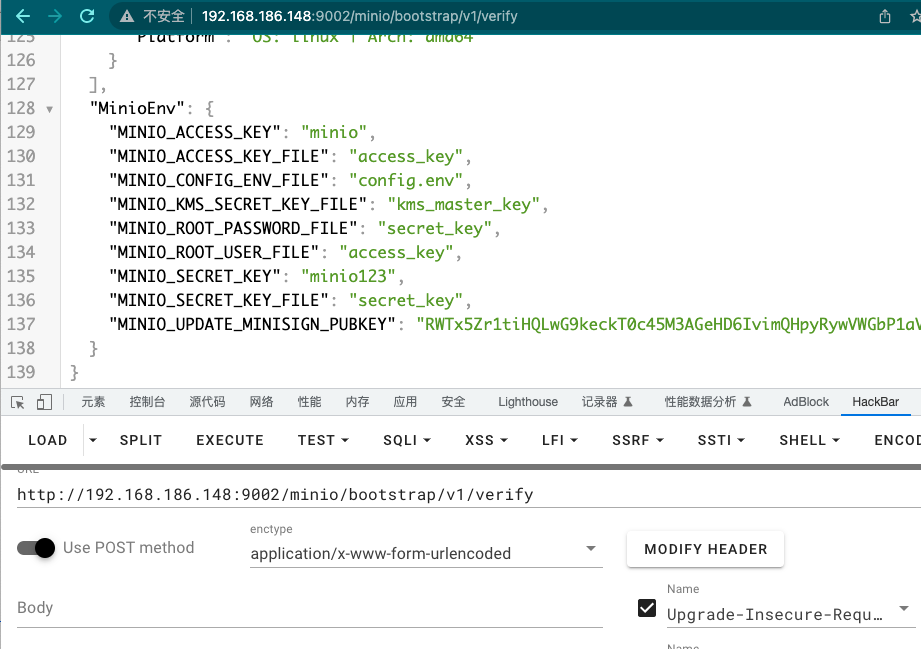Click the "minio123" secret key value
Screen dimensions: 921x649
click(x=349, y=276)
